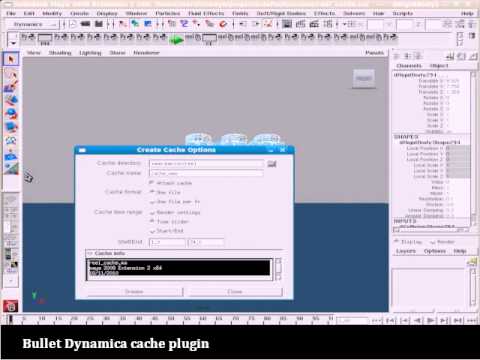This screenshot has height=360, width=480.
Task: Select the One file cache format
Action: click(152, 192)
